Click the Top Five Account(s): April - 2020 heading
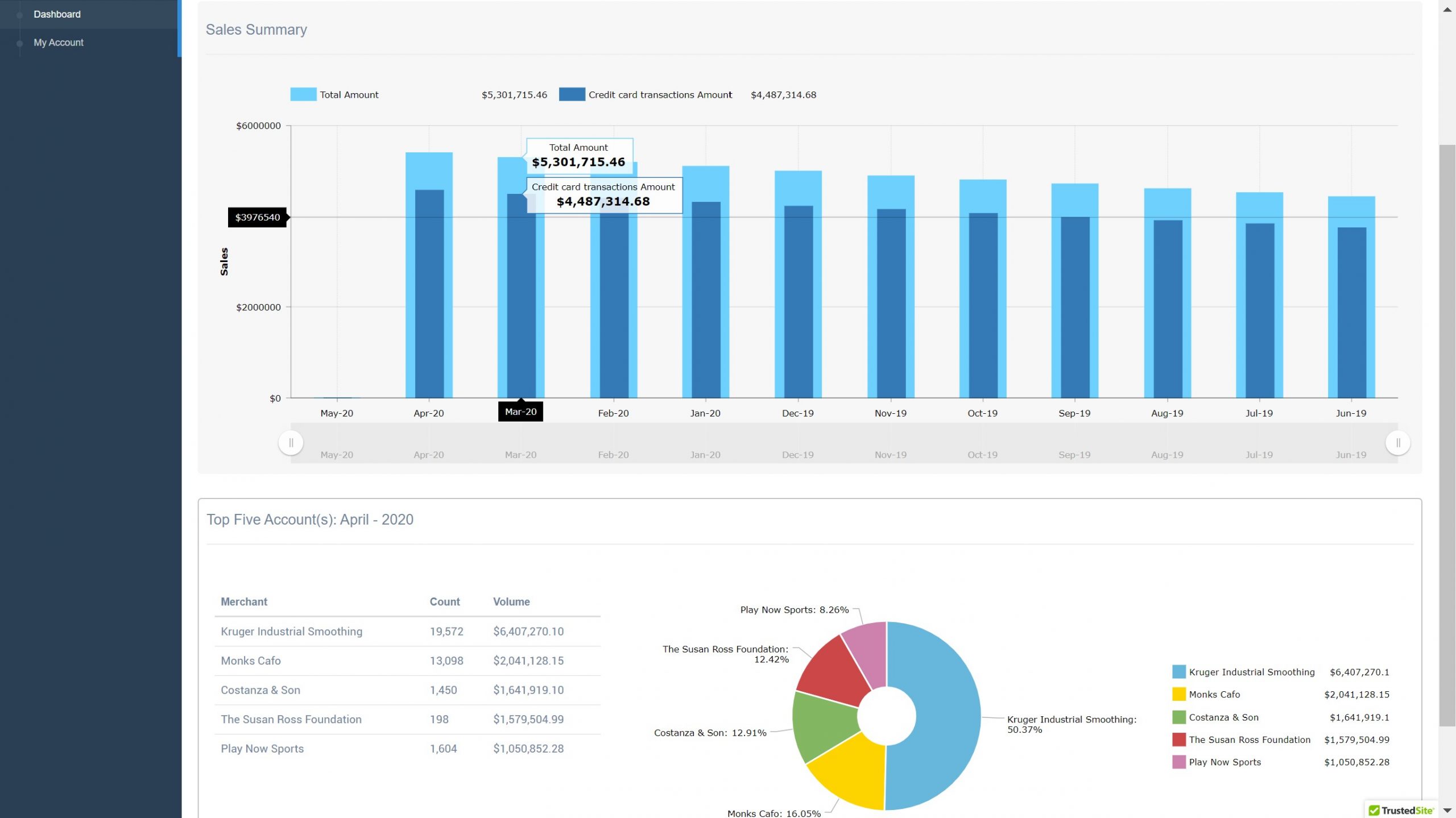This screenshot has width=1456, height=818. (310, 520)
